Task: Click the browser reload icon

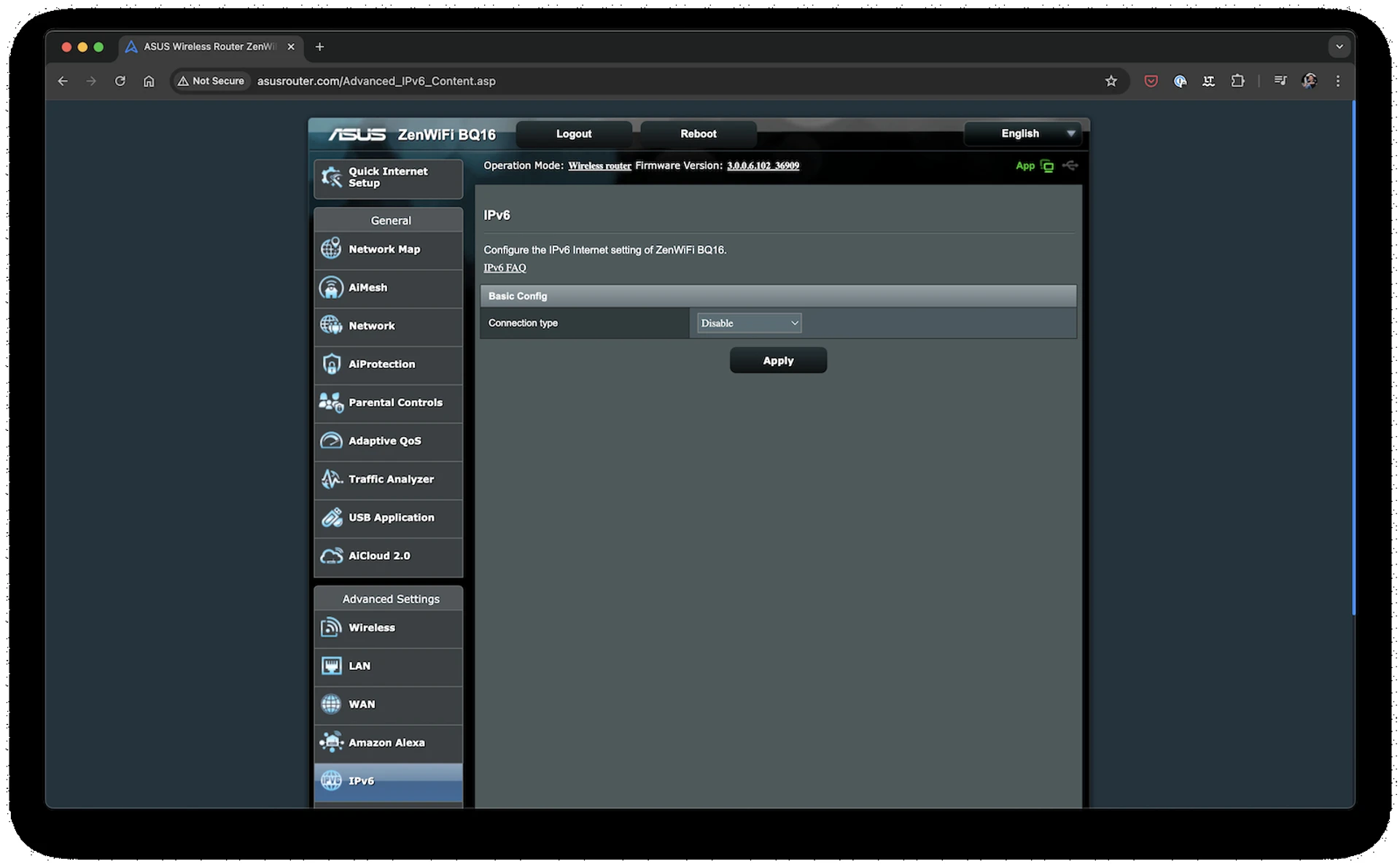Action: point(120,81)
